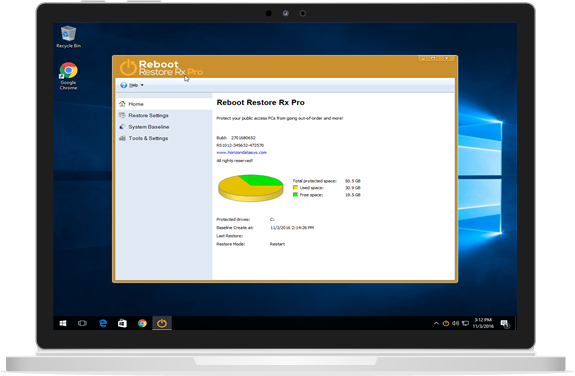Click the Reboot Restore tray icon
This screenshot has height=376, width=575.
click(446, 323)
